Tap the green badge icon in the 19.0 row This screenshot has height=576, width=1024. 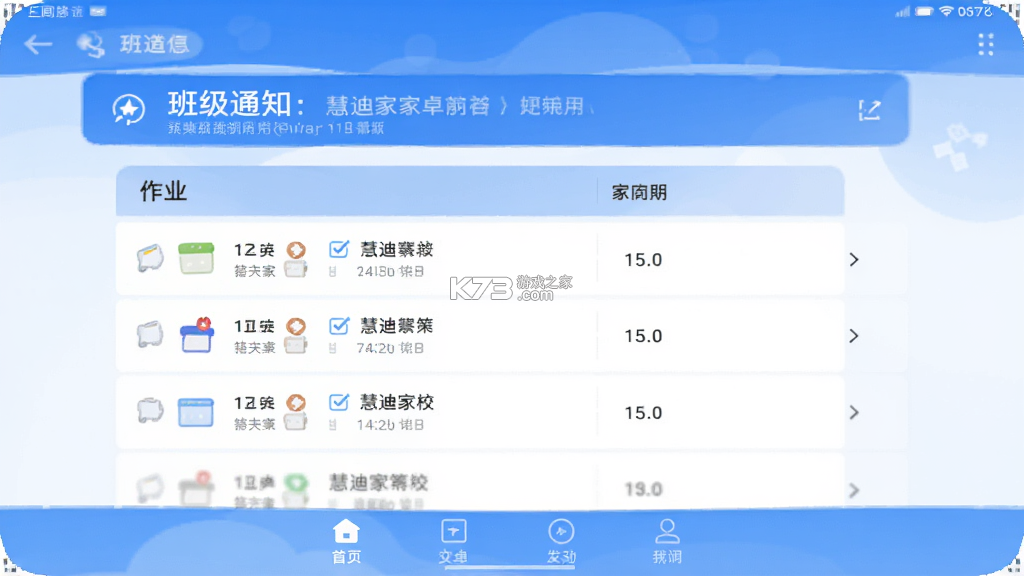pos(296,483)
